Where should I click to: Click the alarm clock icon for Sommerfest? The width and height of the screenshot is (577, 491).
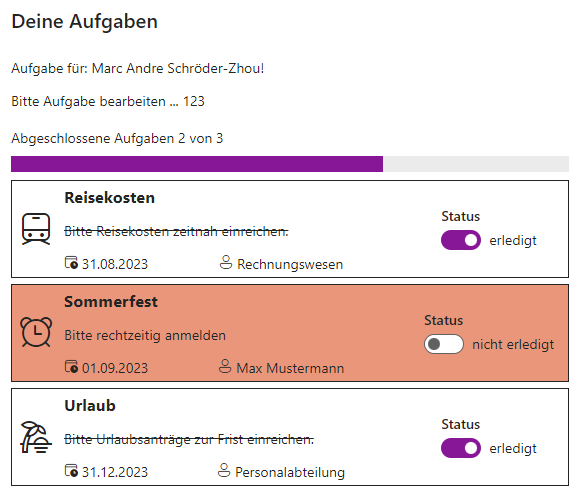click(x=36, y=332)
